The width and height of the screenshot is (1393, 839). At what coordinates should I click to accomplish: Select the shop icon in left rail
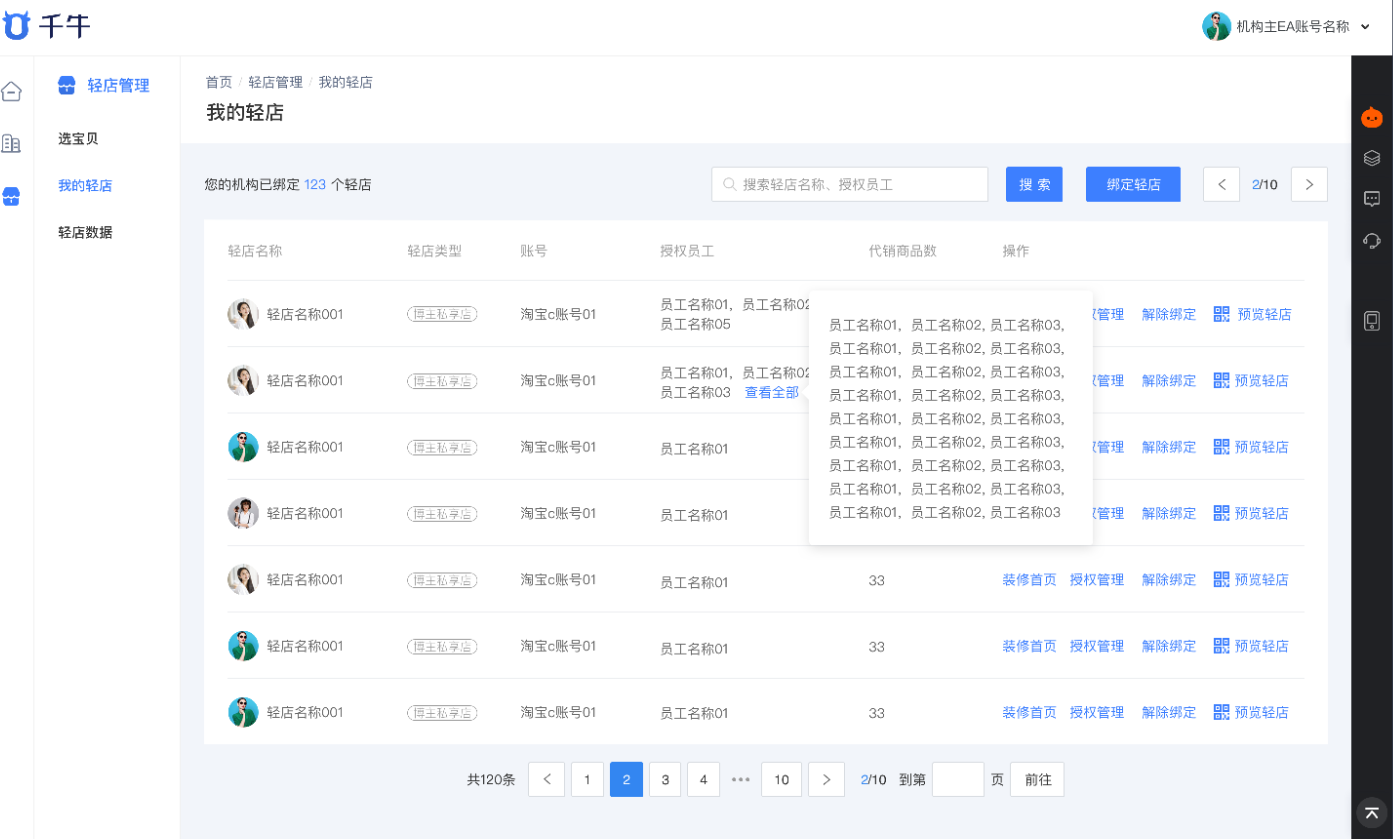pos(11,196)
